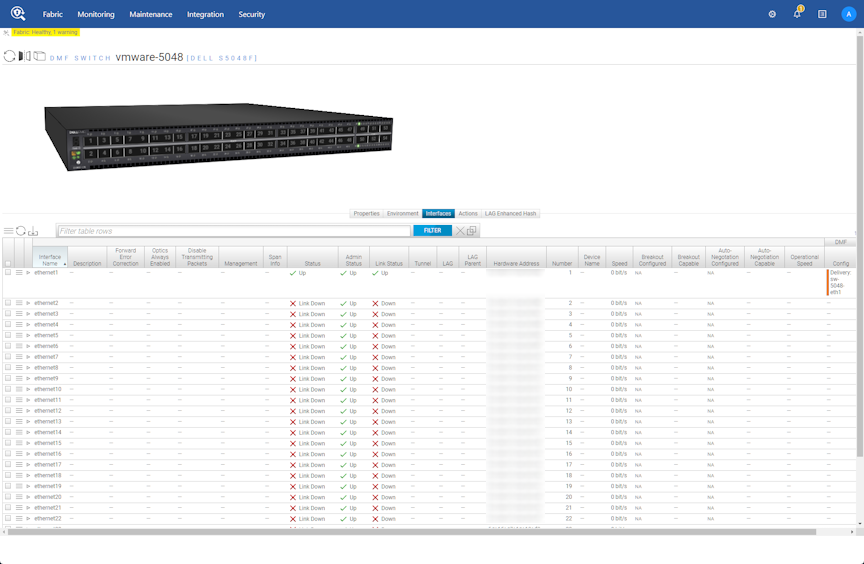Viewport: 864px width, 564px height.
Task: Export the interfaces table with download icon
Action: pyautogui.click(x=33, y=231)
